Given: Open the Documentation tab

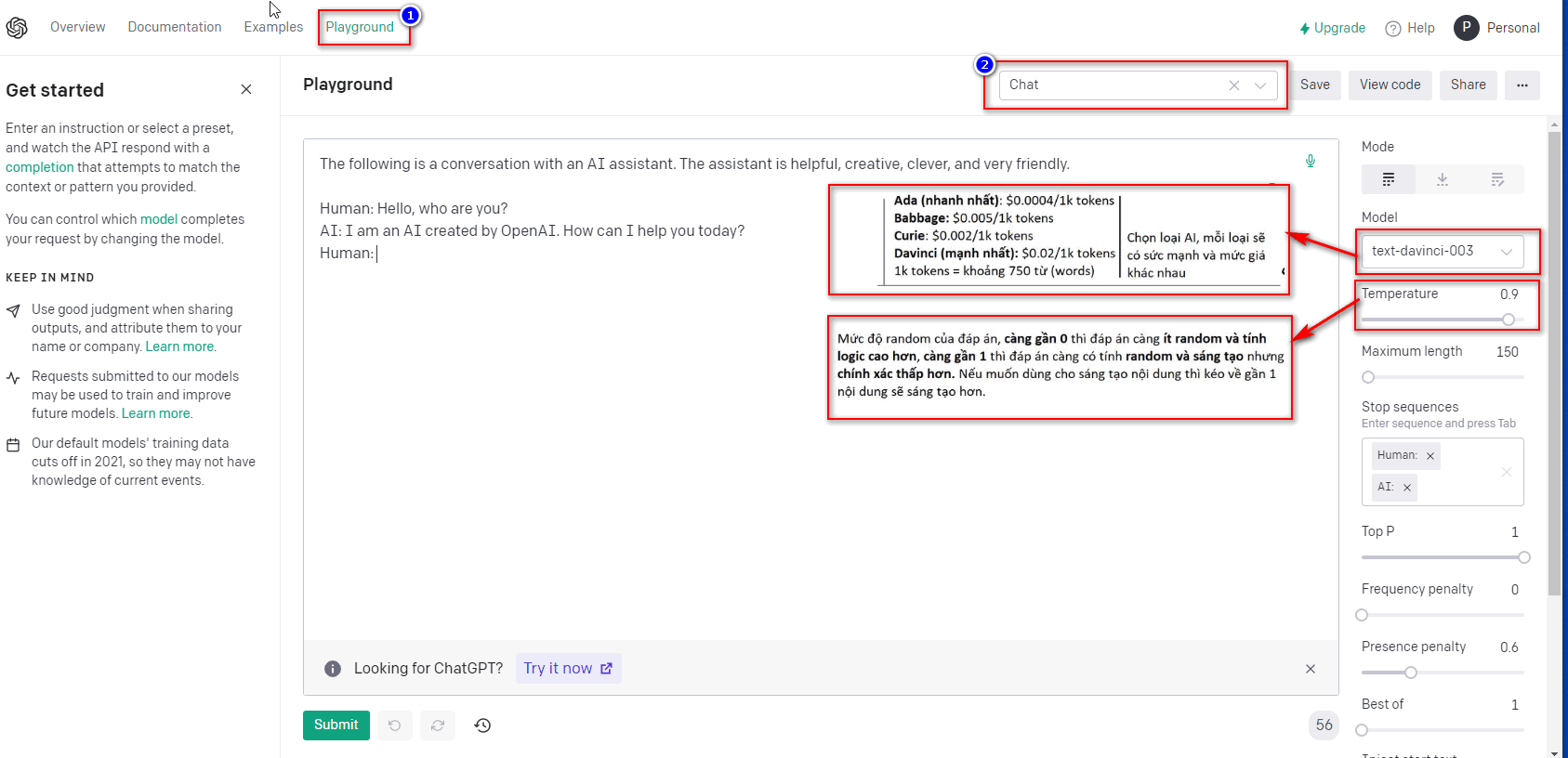Looking at the screenshot, I should 175,27.
